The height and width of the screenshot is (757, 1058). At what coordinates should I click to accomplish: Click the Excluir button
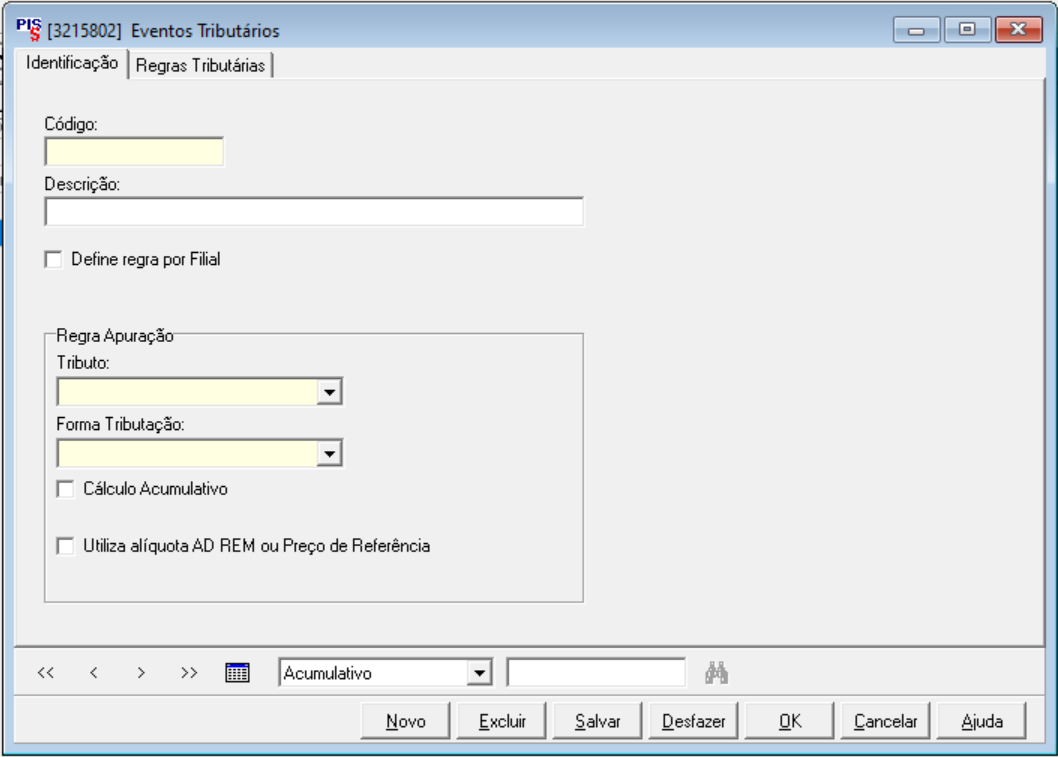[x=501, y=721]
